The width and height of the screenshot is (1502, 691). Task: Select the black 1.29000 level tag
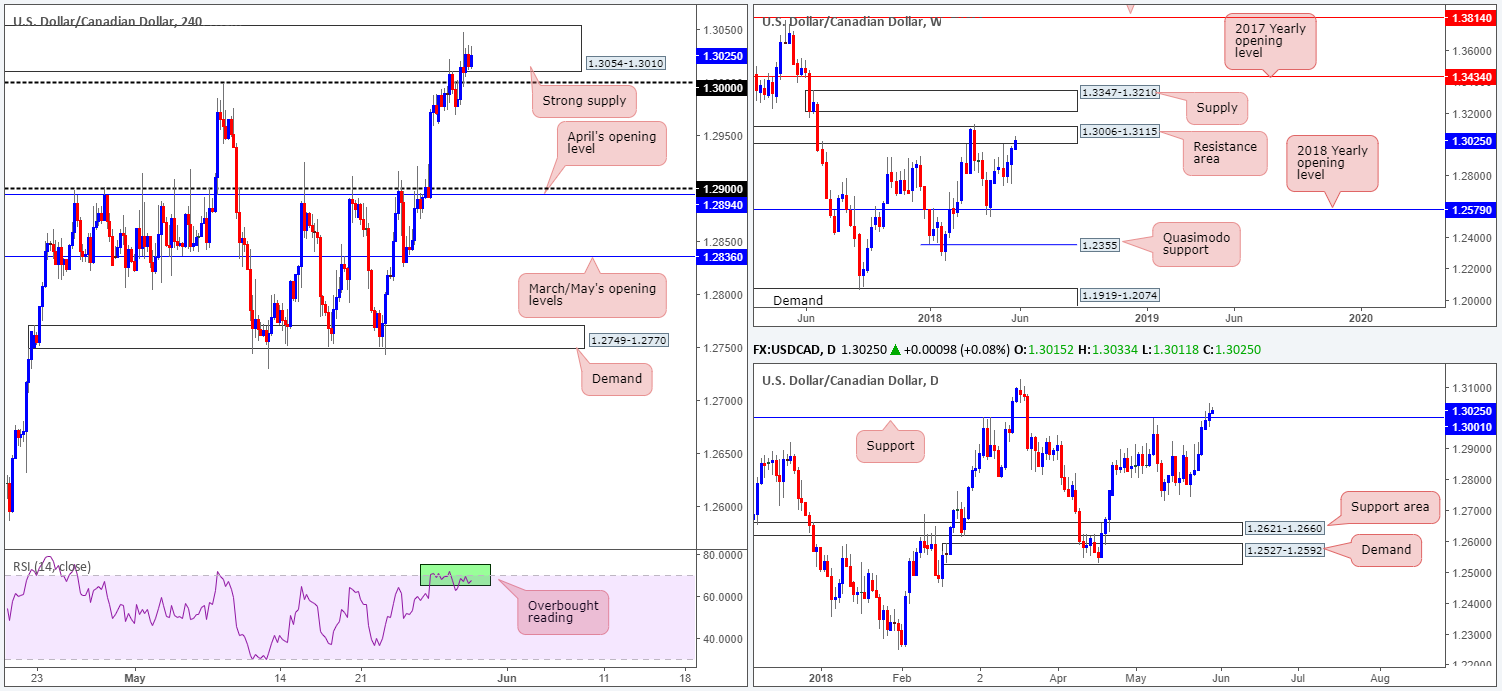pos(722,189)
